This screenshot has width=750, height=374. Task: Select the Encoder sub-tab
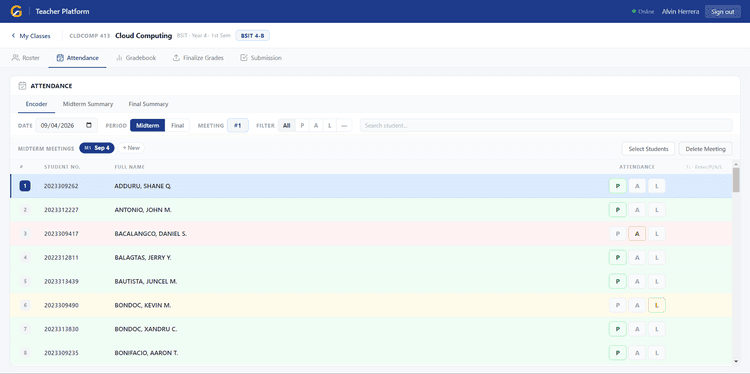(36, 104)
